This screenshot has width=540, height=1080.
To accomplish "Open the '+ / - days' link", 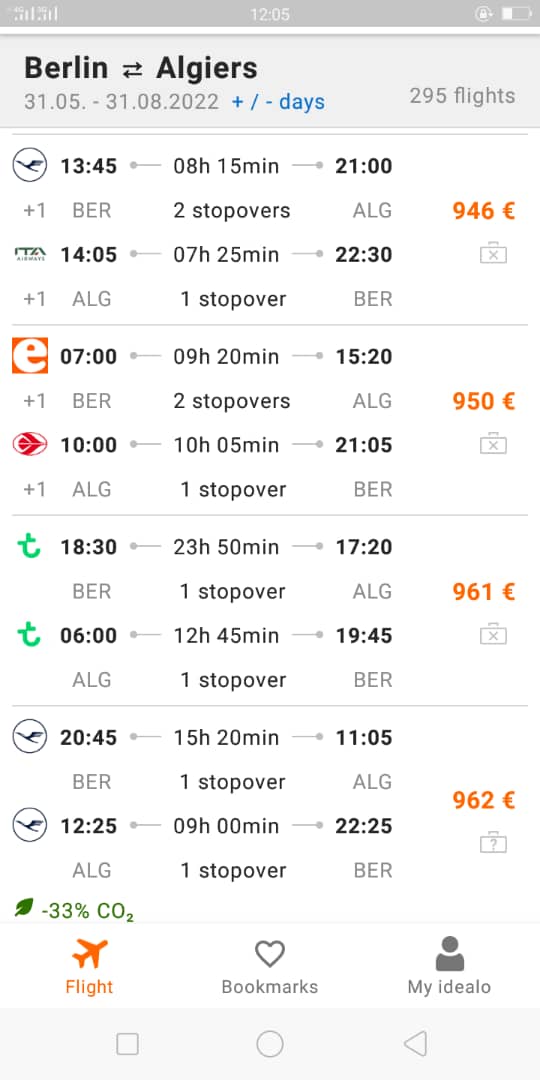I will point(278,102).
